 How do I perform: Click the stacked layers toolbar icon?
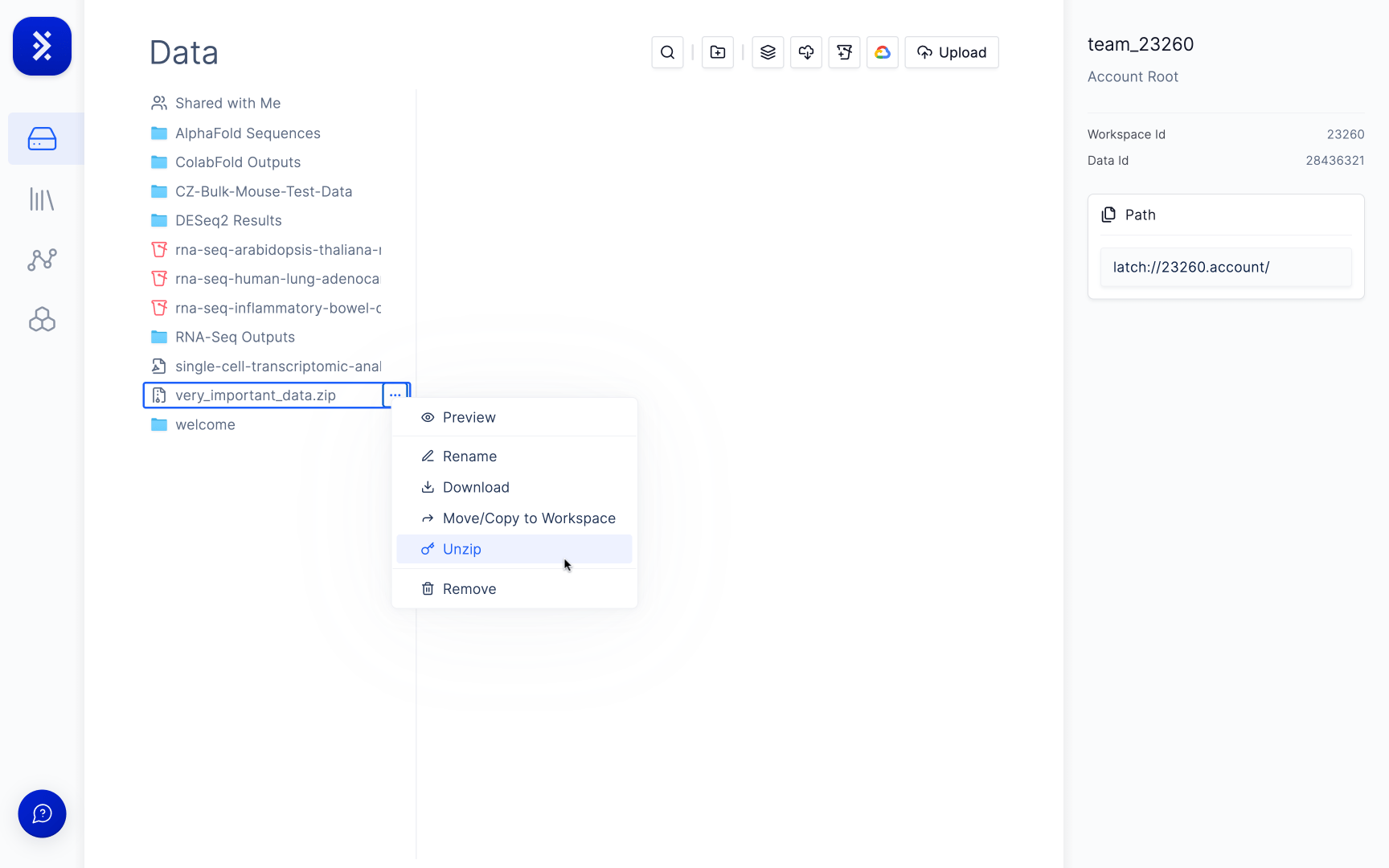pos(768,52)
